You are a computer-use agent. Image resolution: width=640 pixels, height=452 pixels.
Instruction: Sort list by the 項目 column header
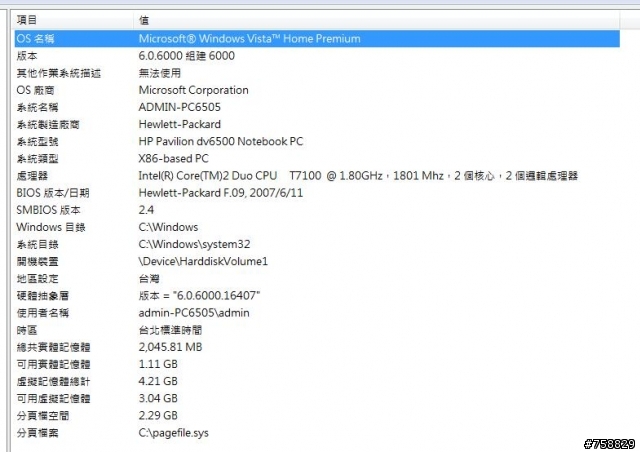pyautogui.click(x=73, y=20)
